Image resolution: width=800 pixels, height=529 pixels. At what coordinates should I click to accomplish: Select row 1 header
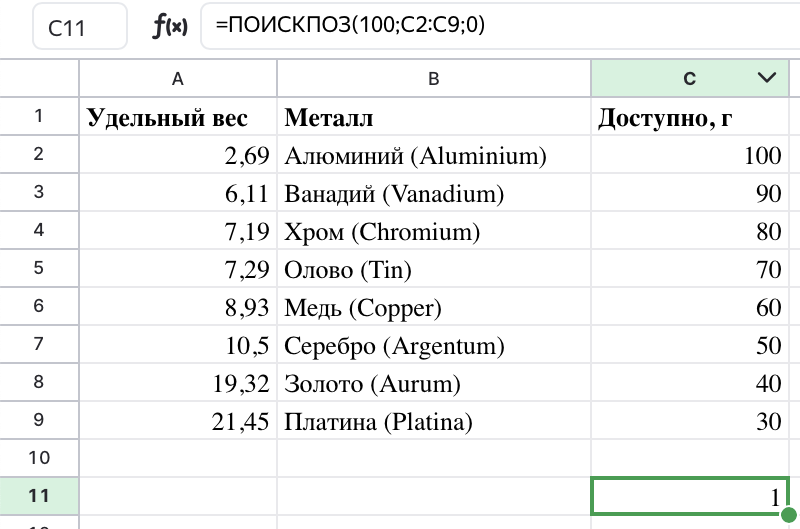pos(39,116)
